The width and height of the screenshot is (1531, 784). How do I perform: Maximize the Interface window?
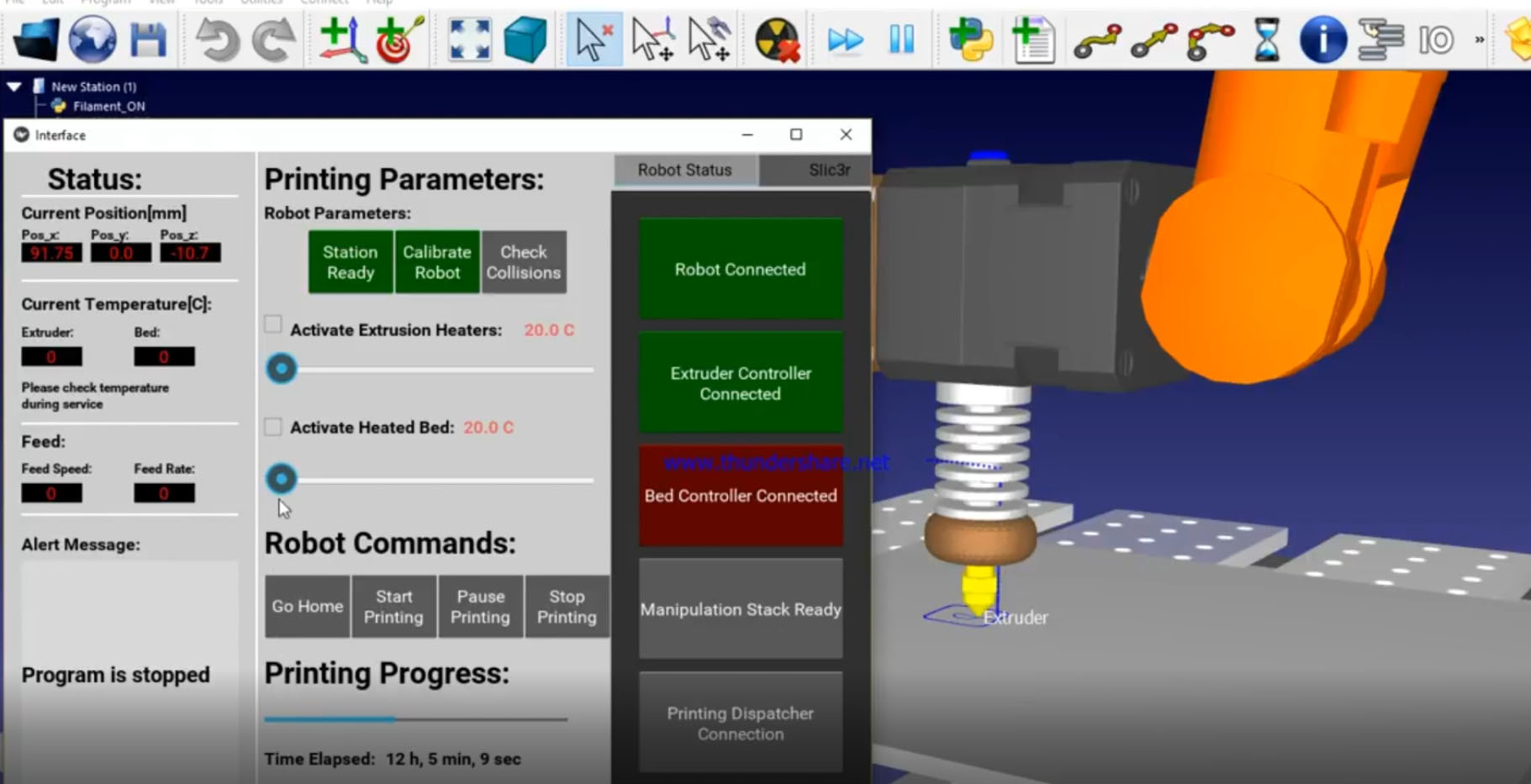pos(796,134)
